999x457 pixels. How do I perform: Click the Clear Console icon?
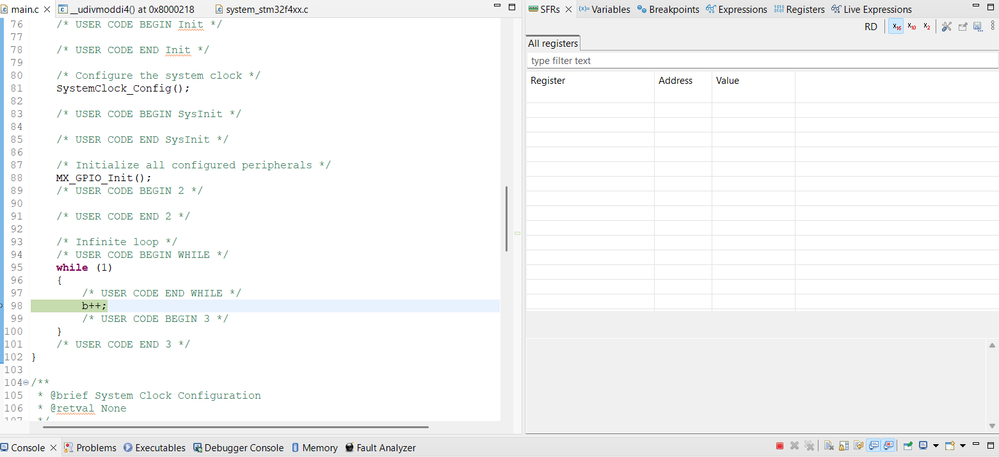(x=829, y=446)
